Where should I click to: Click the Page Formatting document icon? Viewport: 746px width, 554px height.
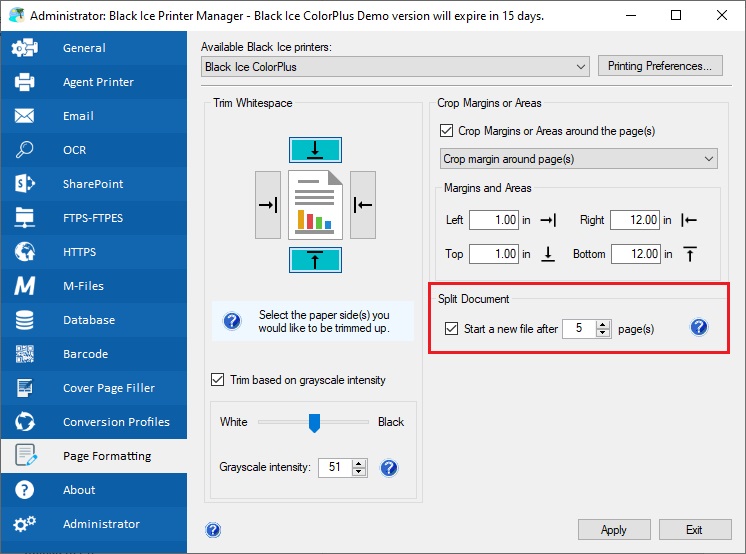[x=26, y=455]
